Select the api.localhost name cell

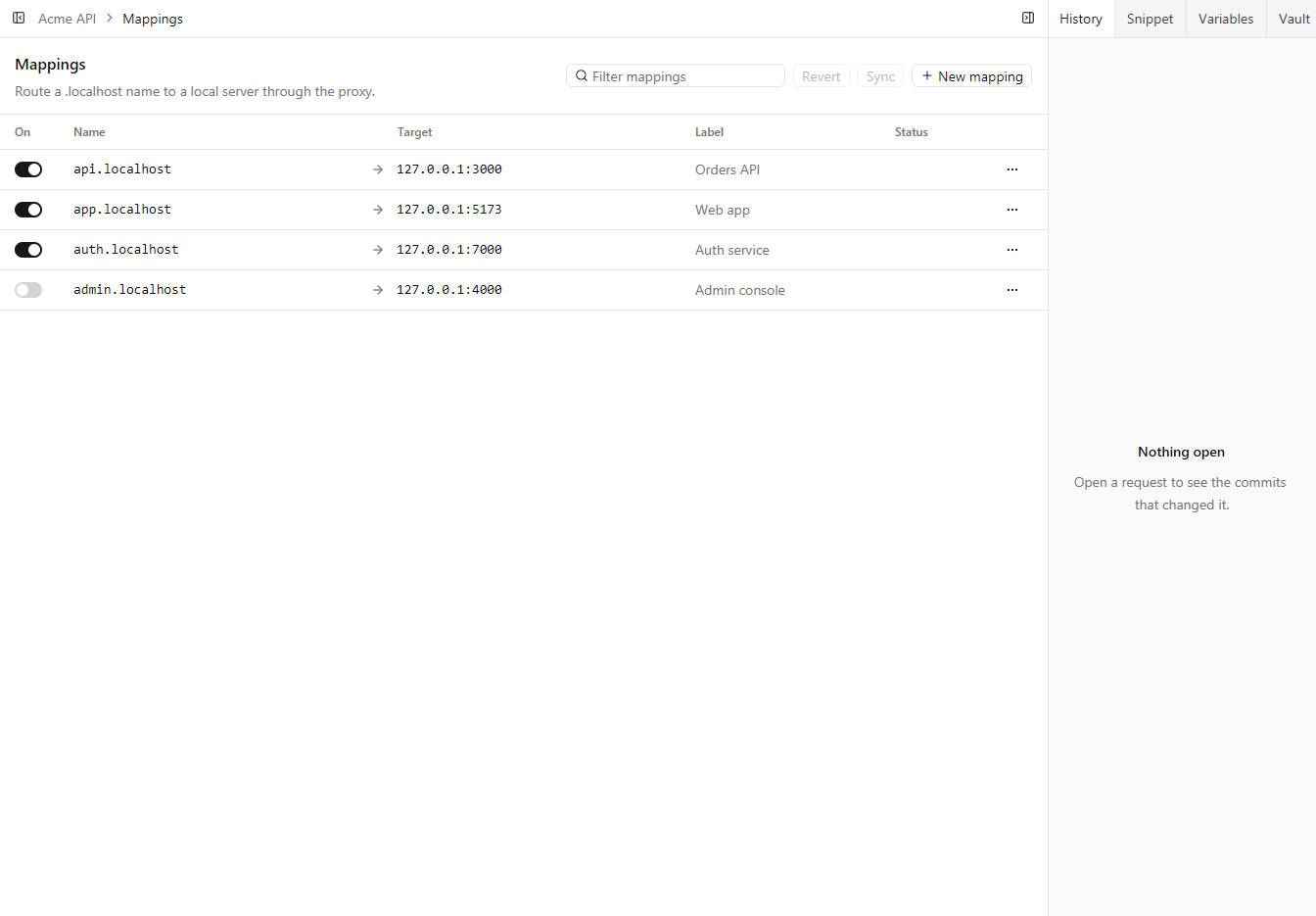[x=122, y=169]
